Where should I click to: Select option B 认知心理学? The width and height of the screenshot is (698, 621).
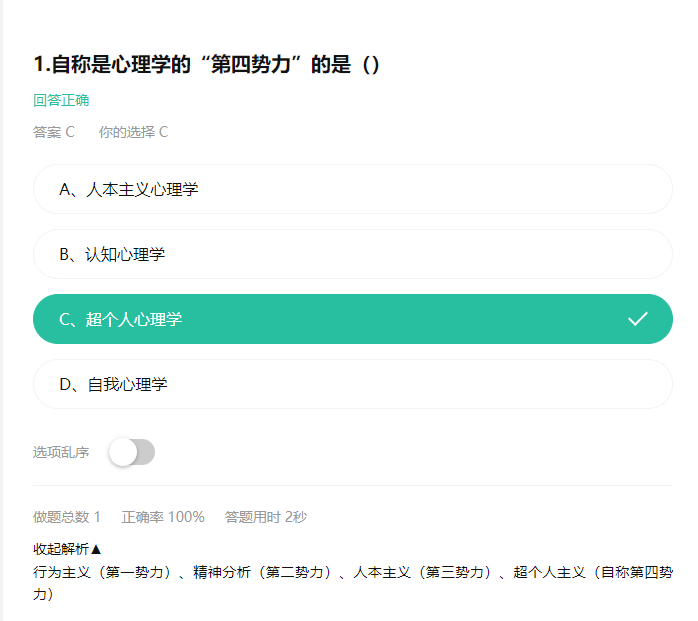coord(353,254)
